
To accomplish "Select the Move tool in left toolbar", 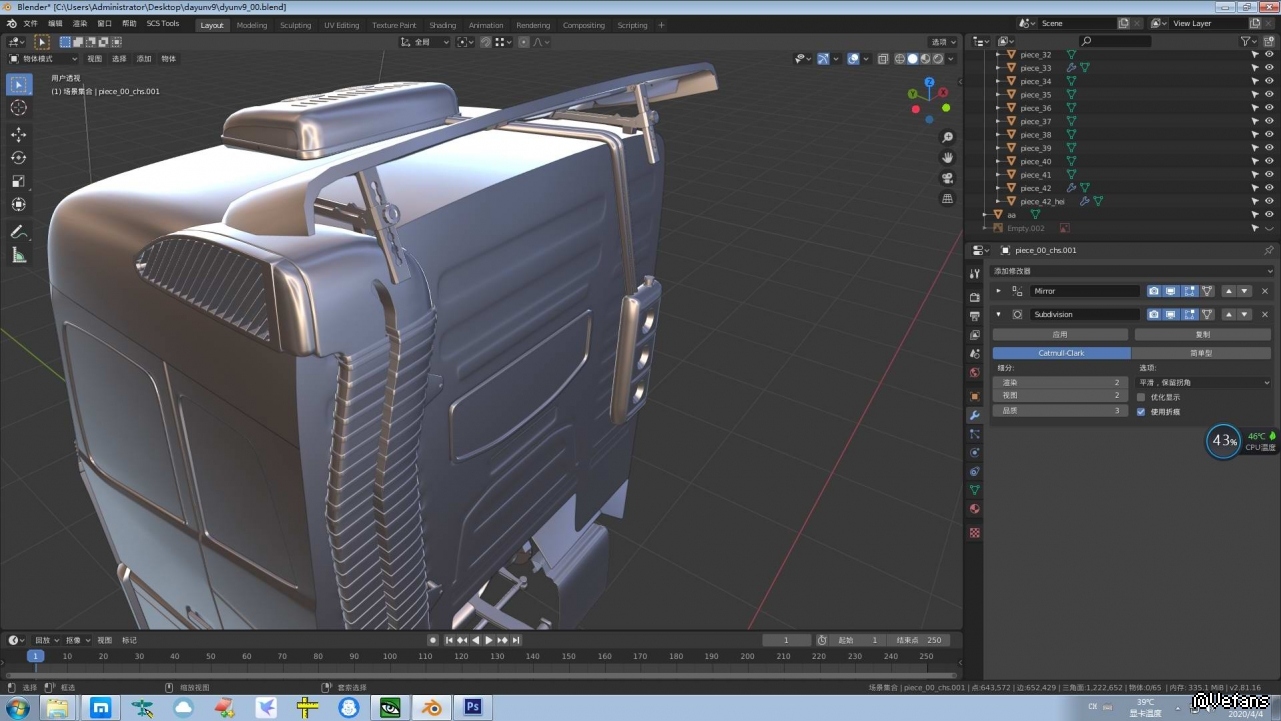I will (x=18, y=134).
